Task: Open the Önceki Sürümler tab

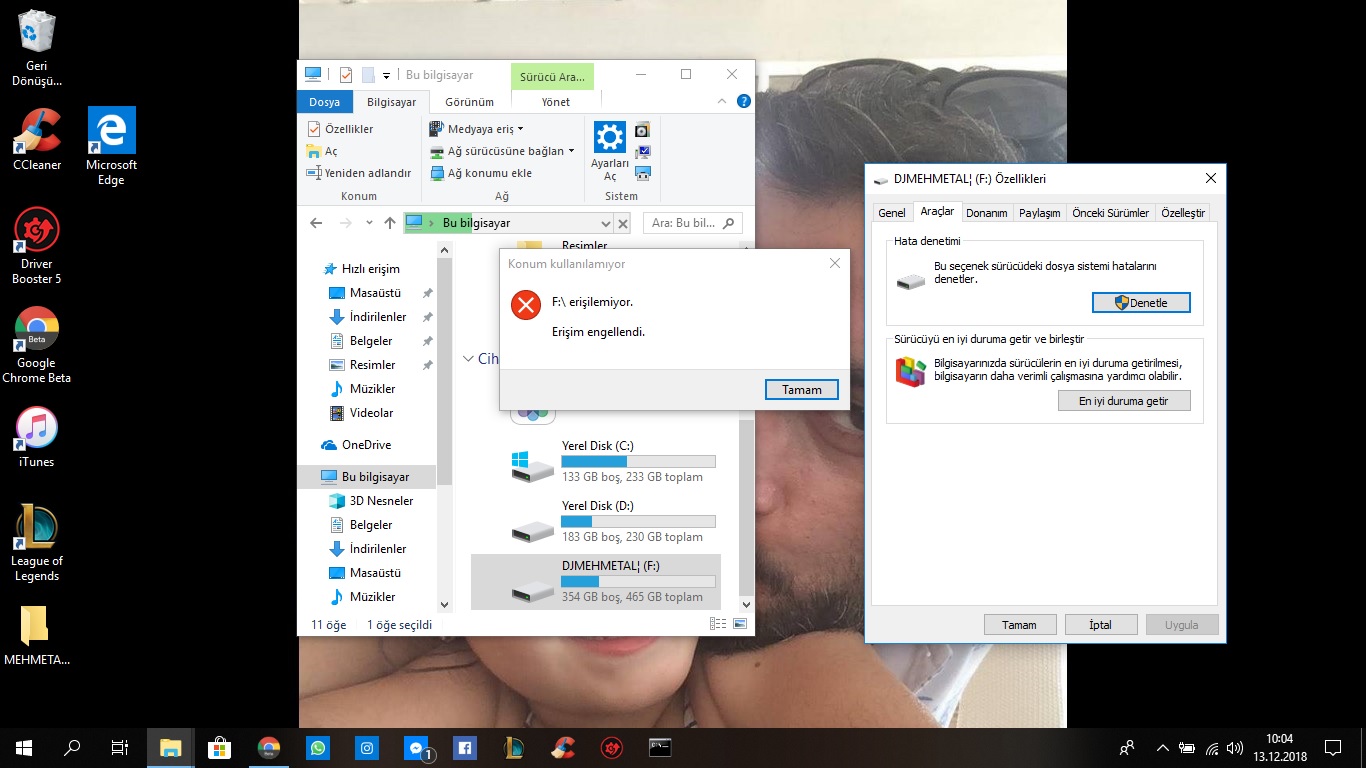Action: 1110,213
